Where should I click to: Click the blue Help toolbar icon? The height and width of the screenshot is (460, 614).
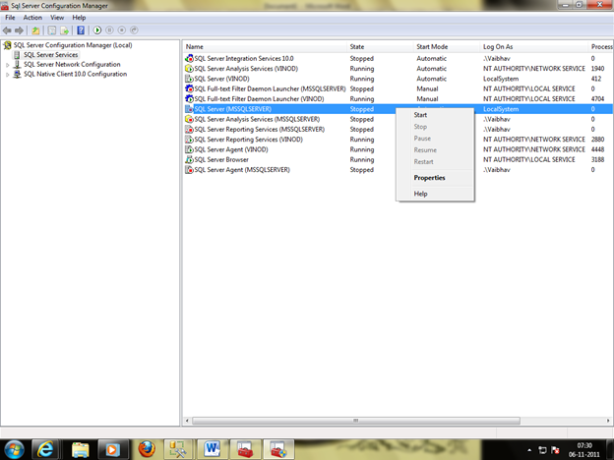tap(81, 30)
